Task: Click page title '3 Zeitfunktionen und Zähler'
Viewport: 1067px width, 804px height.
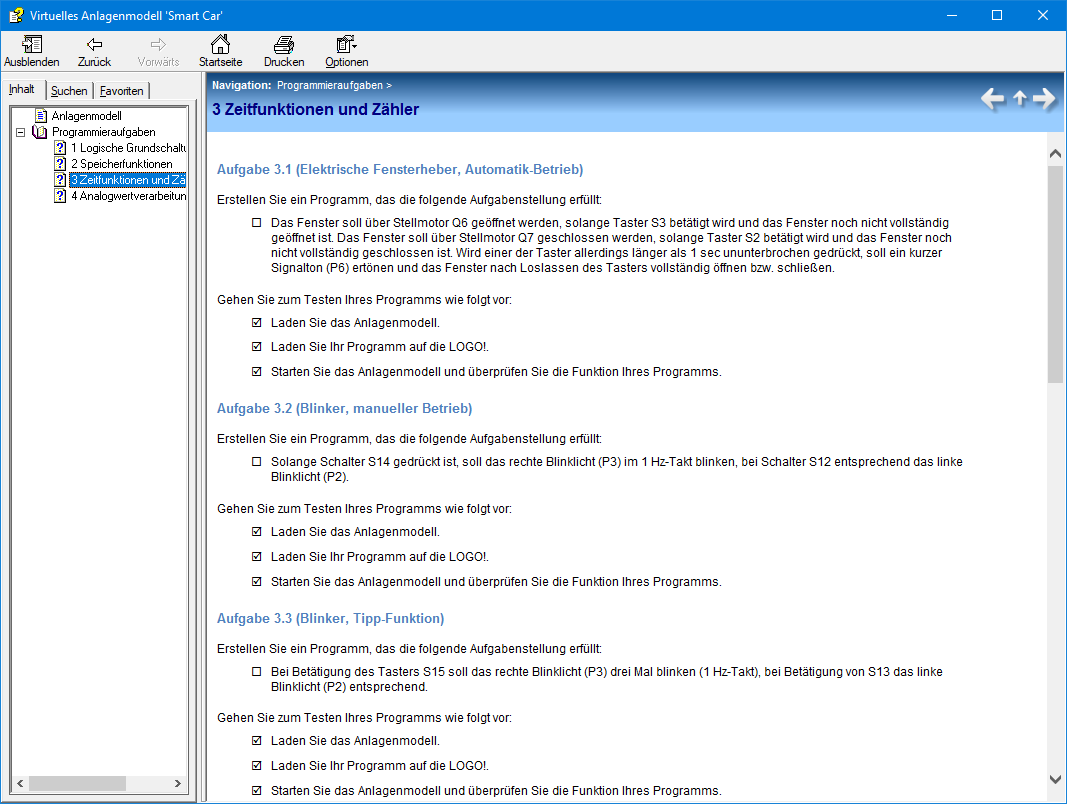Action: coord(316,110)
